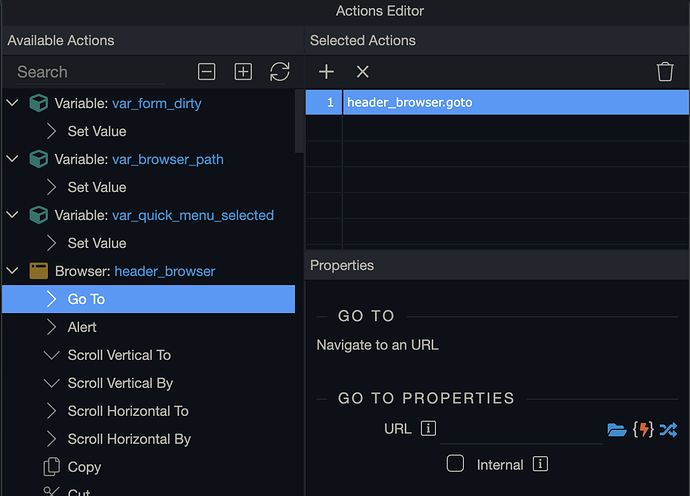Click the URL input field
The width and height of the screenshot is (690, 496).
(x=520, y=430)
